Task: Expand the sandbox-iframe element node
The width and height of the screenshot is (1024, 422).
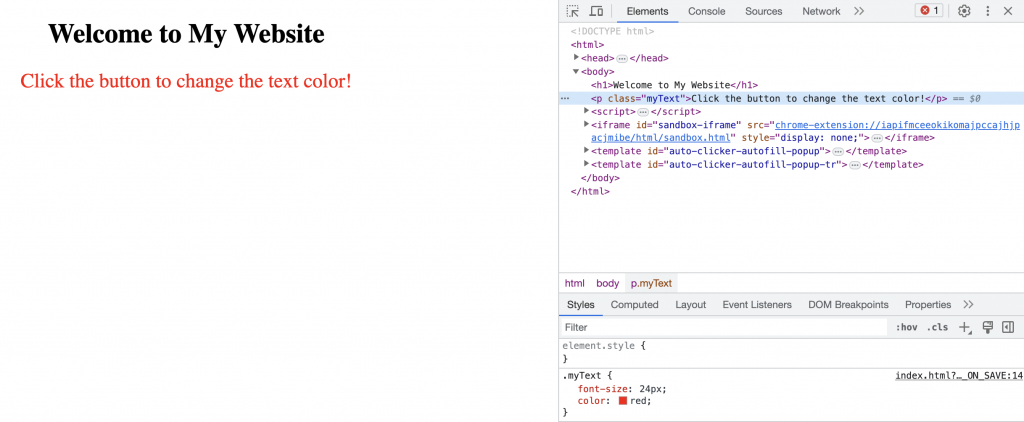Action: [587, 124]
